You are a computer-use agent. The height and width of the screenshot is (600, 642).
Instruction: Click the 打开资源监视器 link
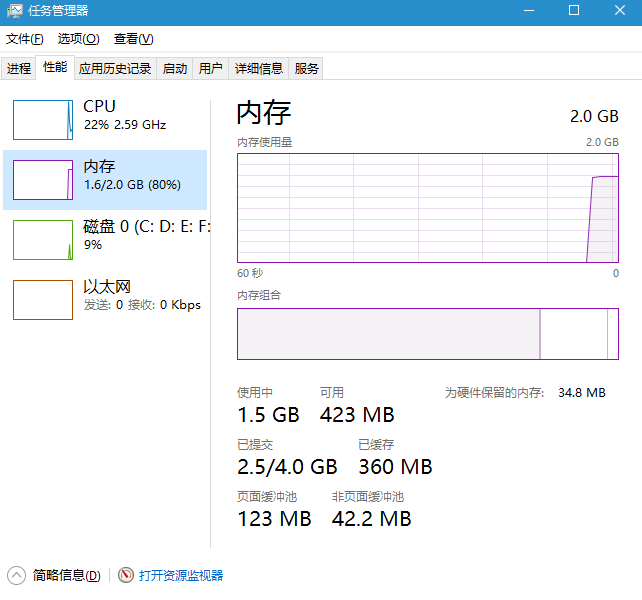tap(181, 575)
